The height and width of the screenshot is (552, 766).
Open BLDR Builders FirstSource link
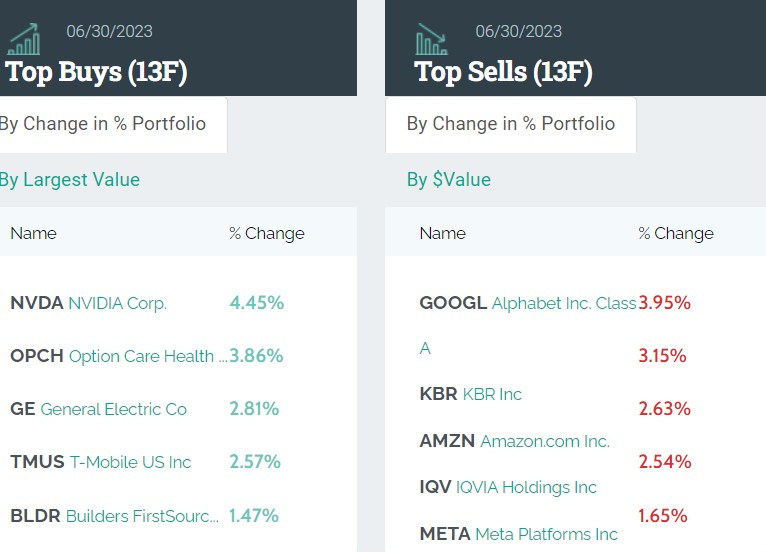click(113, 516)
